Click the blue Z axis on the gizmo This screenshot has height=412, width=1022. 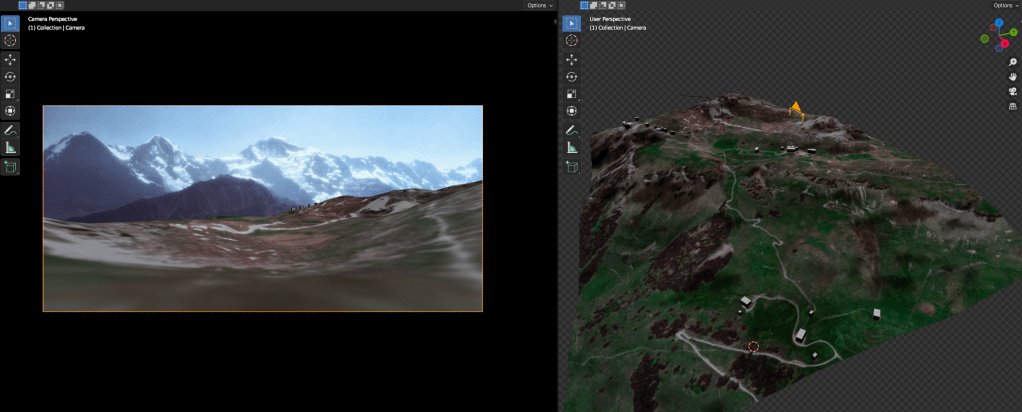coord(999,23)
